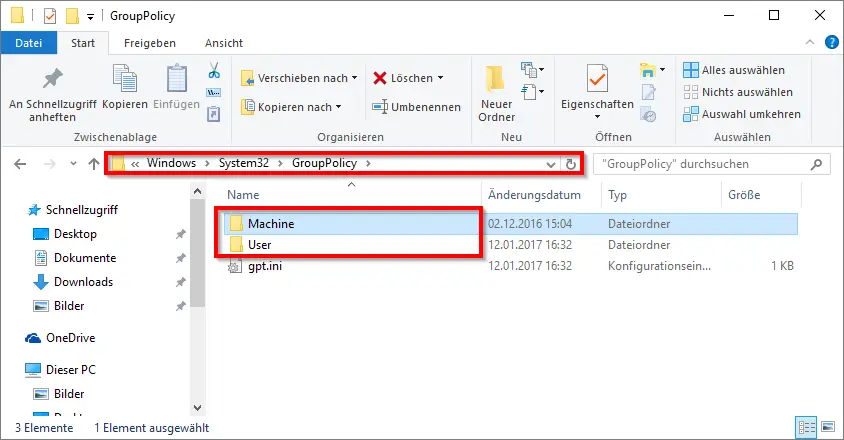Click the Downloads arrow icon in sidebar
The height and width of the screenshot is (440, 844).
41,282
